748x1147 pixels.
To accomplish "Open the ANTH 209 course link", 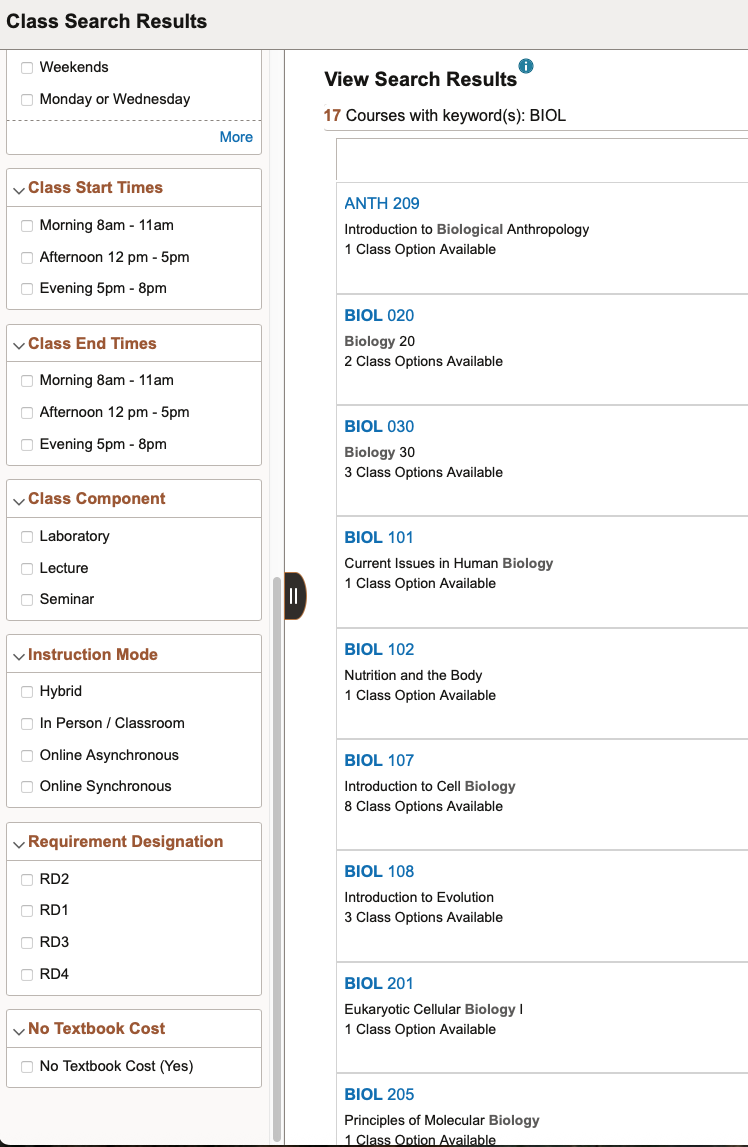I will point(381,203).
